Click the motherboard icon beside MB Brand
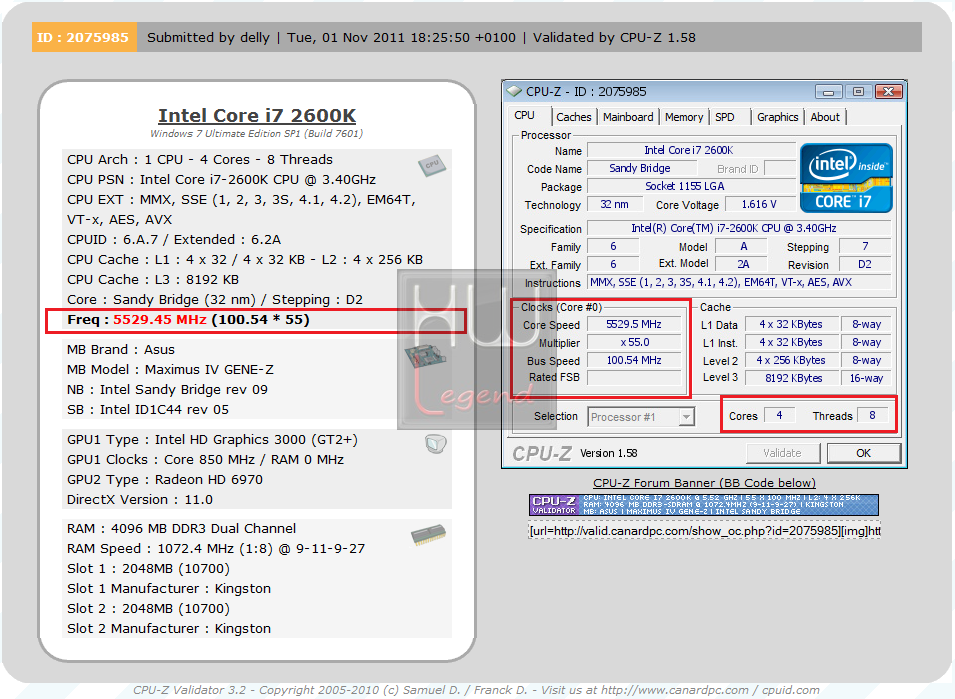Viewport: 955px width, 699px height. 425,356
